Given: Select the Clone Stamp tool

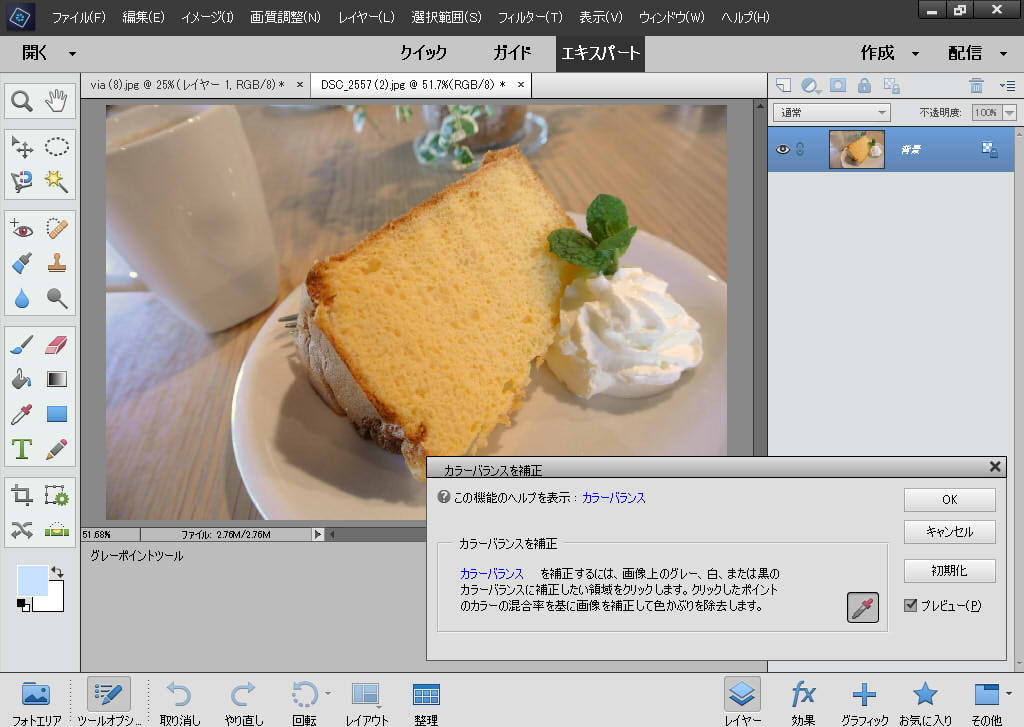Looking at the screenshot, I should point(57,263).
